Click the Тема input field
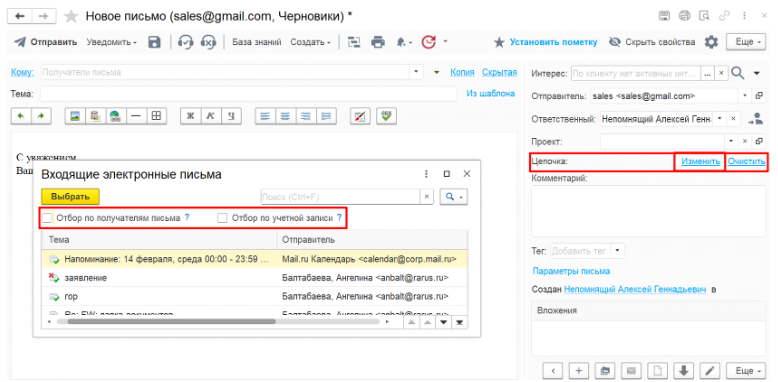This screenshot has width=778, height=382. 249,94
